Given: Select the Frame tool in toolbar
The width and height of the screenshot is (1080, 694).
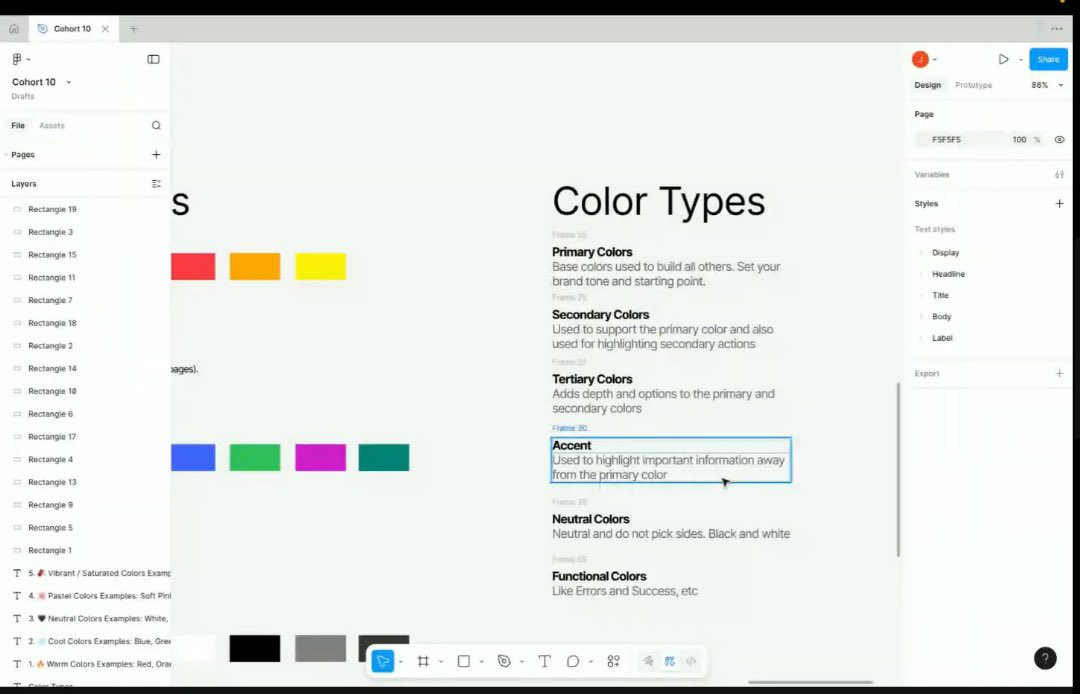Looking at the screenshot, I should pos(424,662).
